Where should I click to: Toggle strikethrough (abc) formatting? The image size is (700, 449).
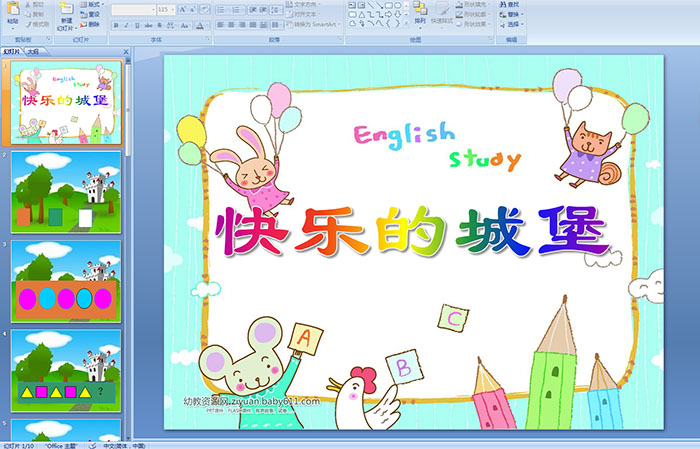[148, 25]
